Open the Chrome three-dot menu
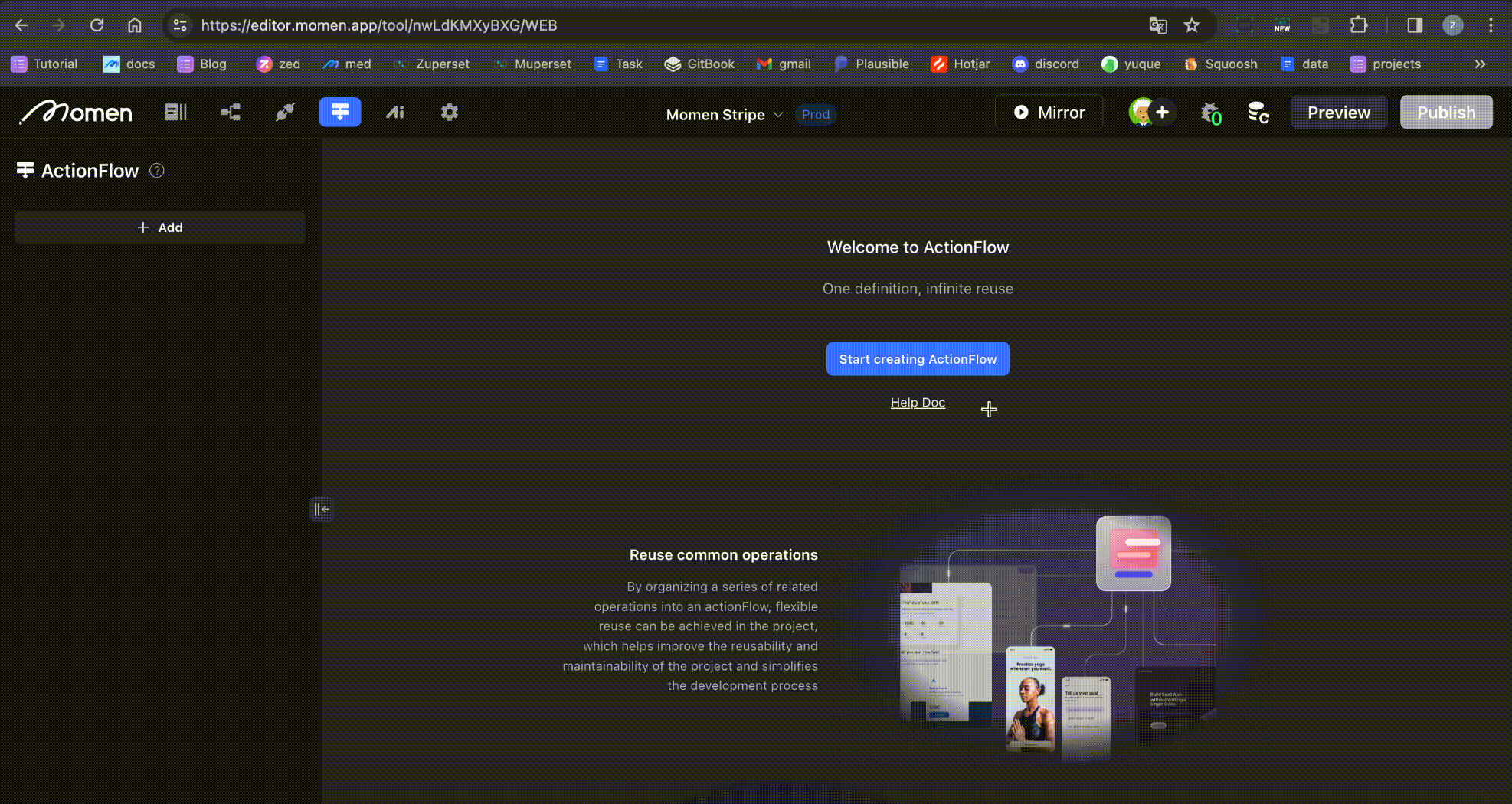 point(1491,25)
